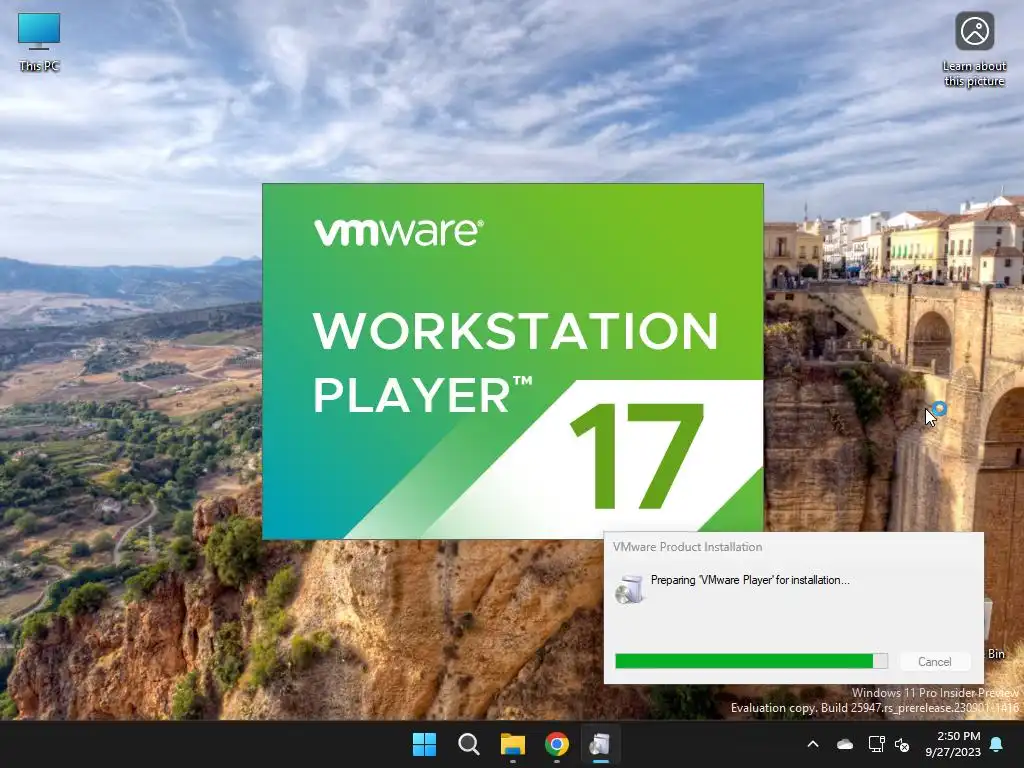Show hidden system tray icons

(x=813, y=744)
